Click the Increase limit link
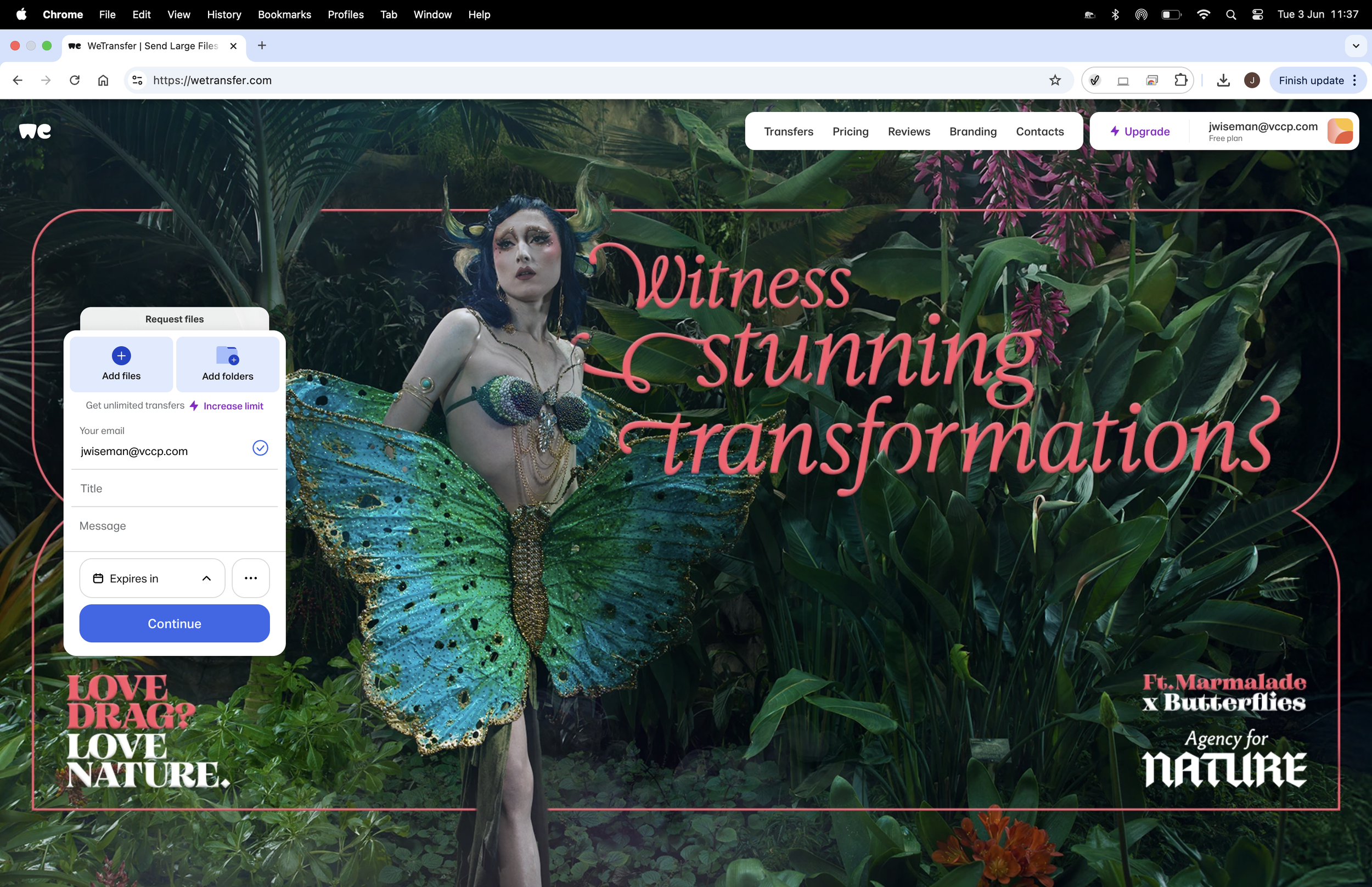The image size is (1372, 887). 233,406
